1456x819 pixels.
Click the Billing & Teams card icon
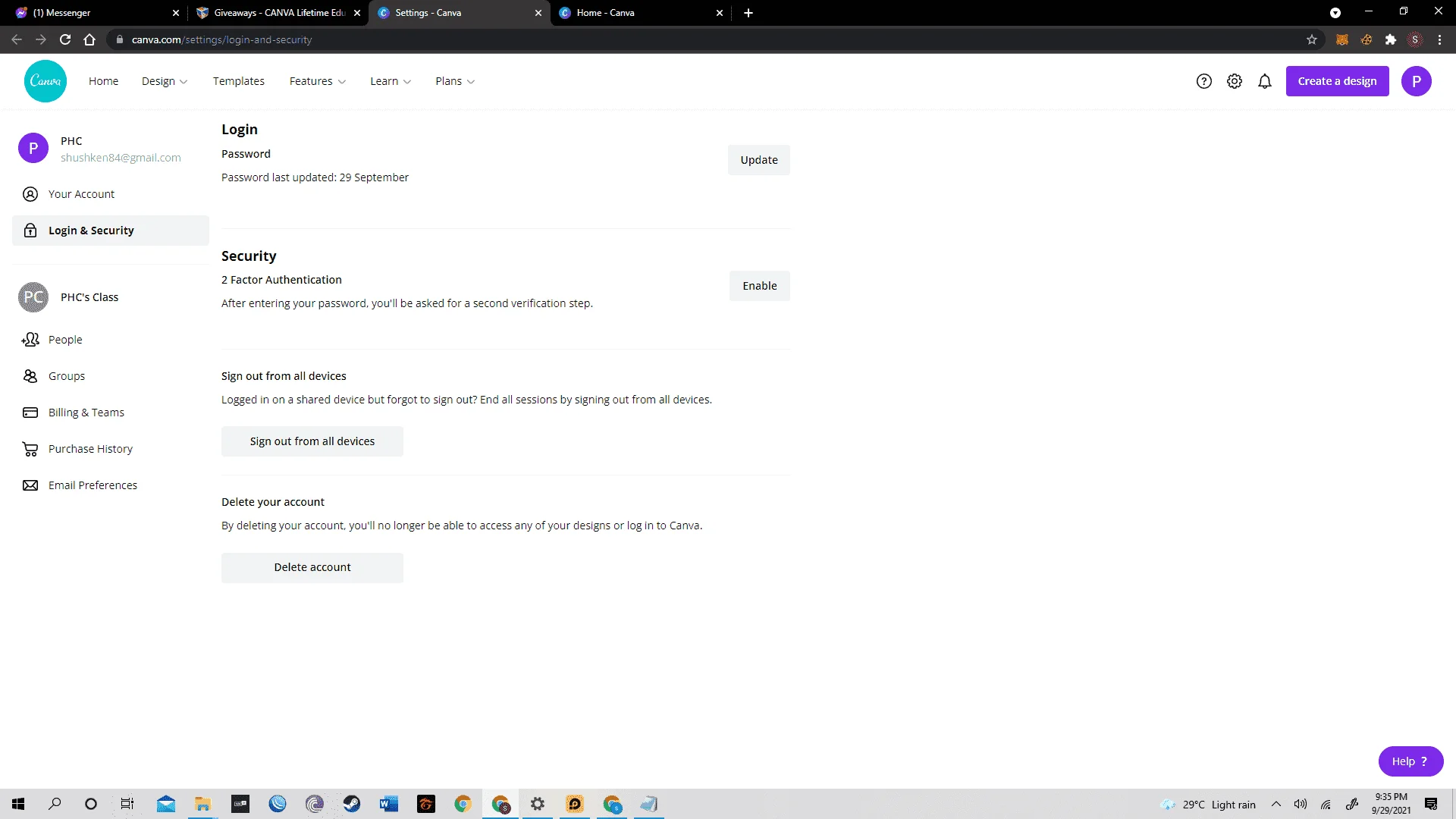(x=30, y=413)
